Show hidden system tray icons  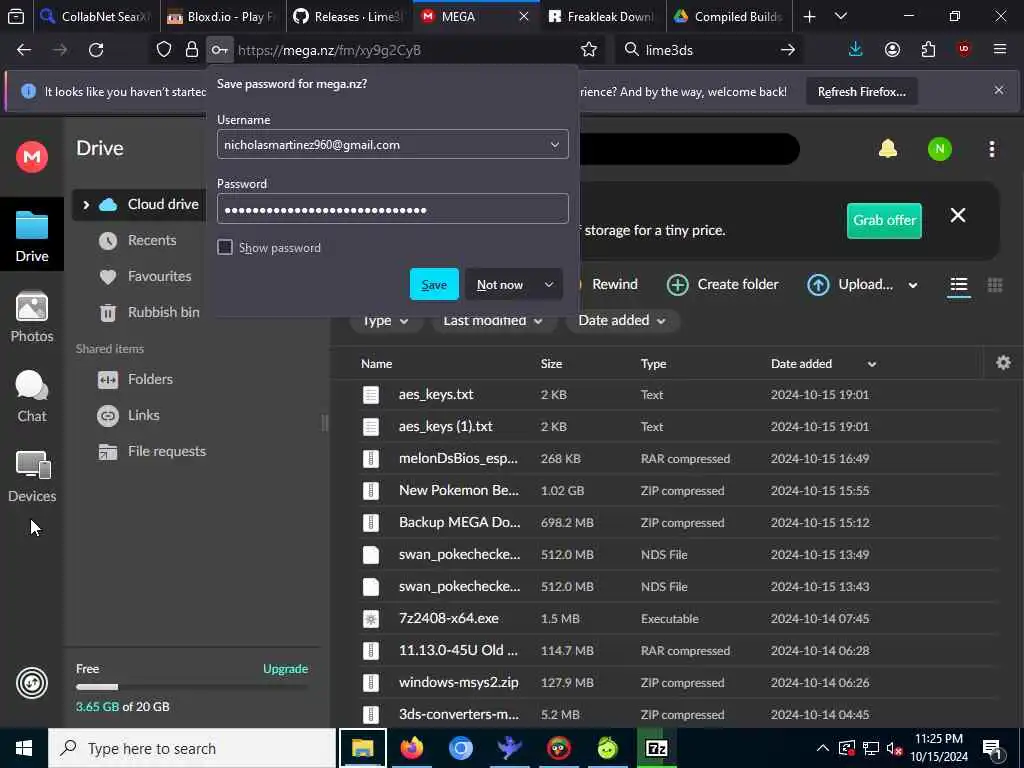coord(823,748)
